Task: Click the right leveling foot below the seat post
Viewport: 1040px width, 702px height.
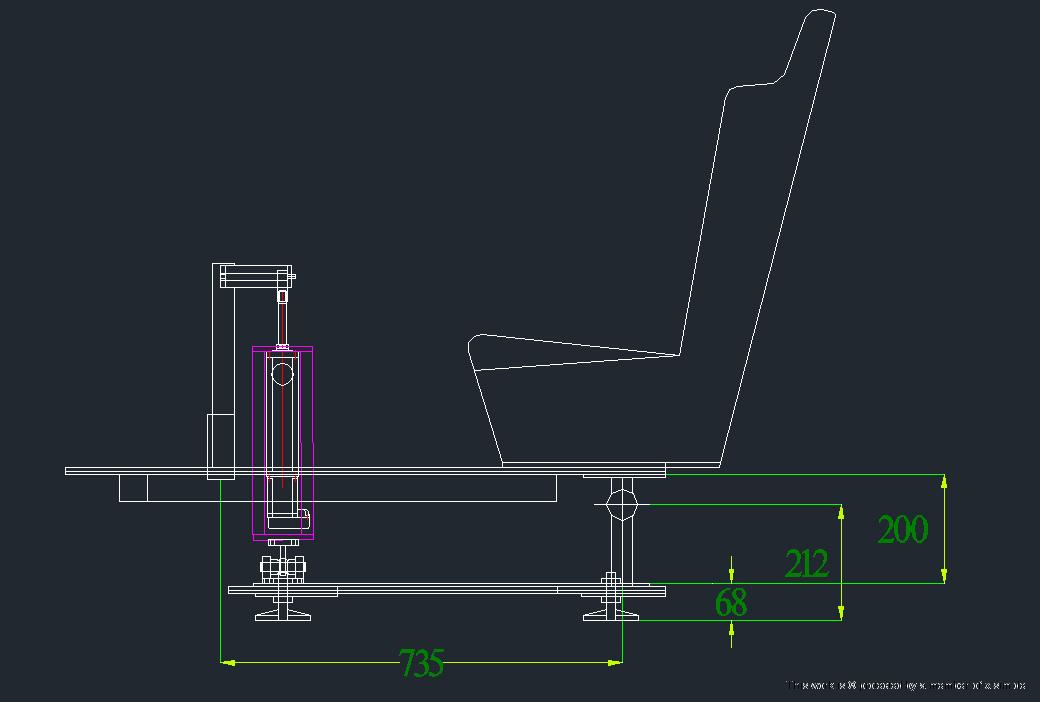Action: 611,611
